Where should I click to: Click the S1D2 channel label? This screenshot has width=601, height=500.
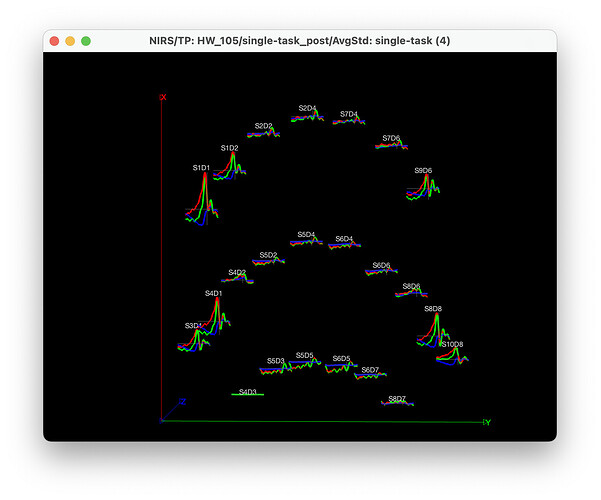(x=230, y=148)
